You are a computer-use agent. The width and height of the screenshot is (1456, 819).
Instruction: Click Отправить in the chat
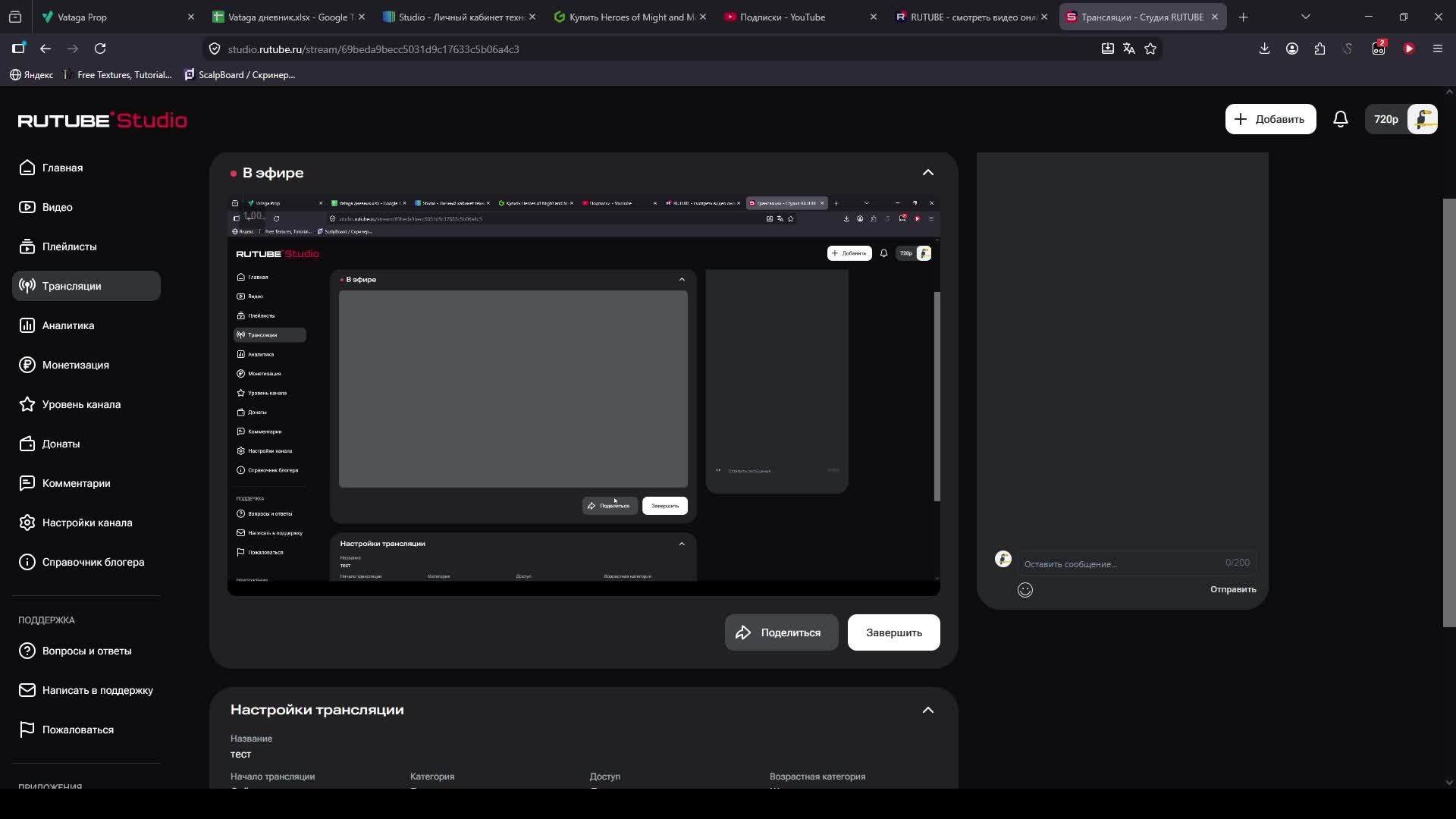click(x=1233, y=589)
